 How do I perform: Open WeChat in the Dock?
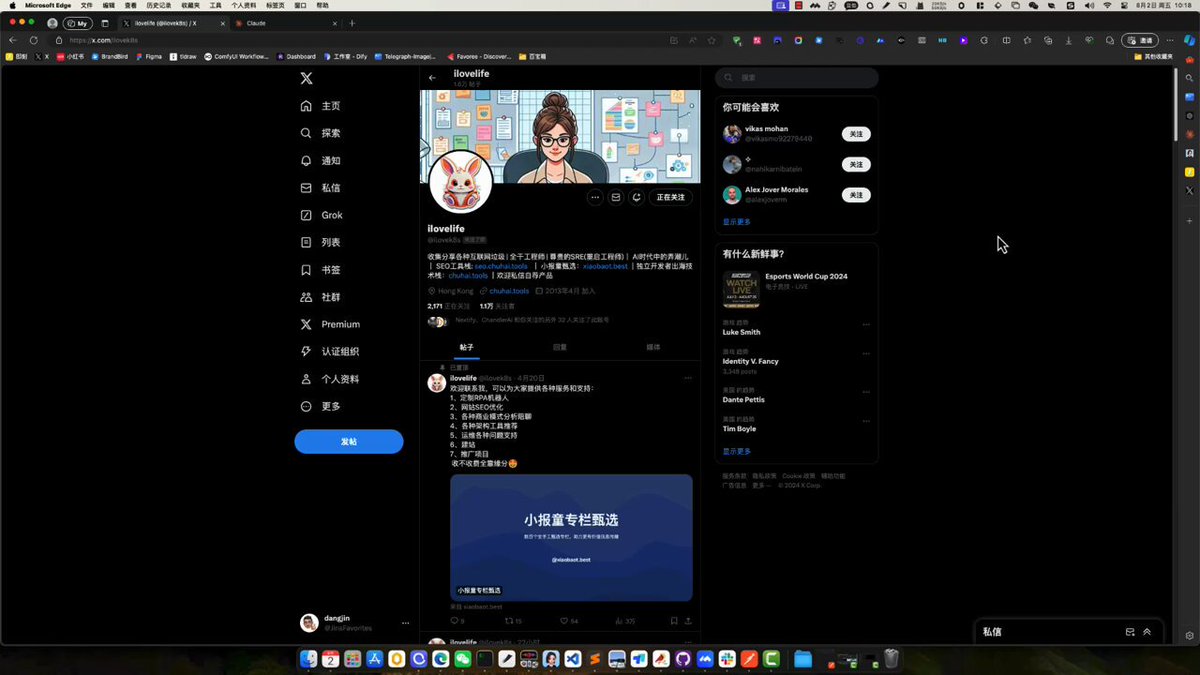[x=462, y=659]
